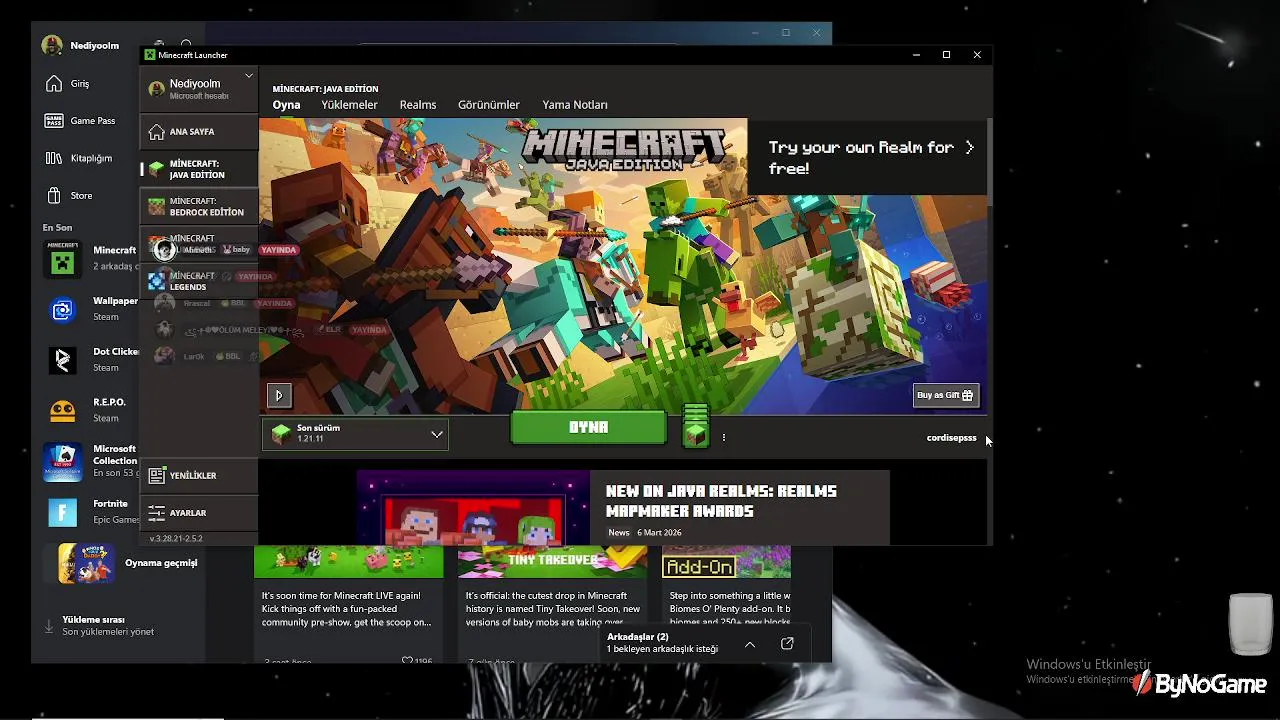Select Minecraft: Java Edition in launcher sidebar
The height and width of the screenshot is (720, 1280).
coord(199,169)
